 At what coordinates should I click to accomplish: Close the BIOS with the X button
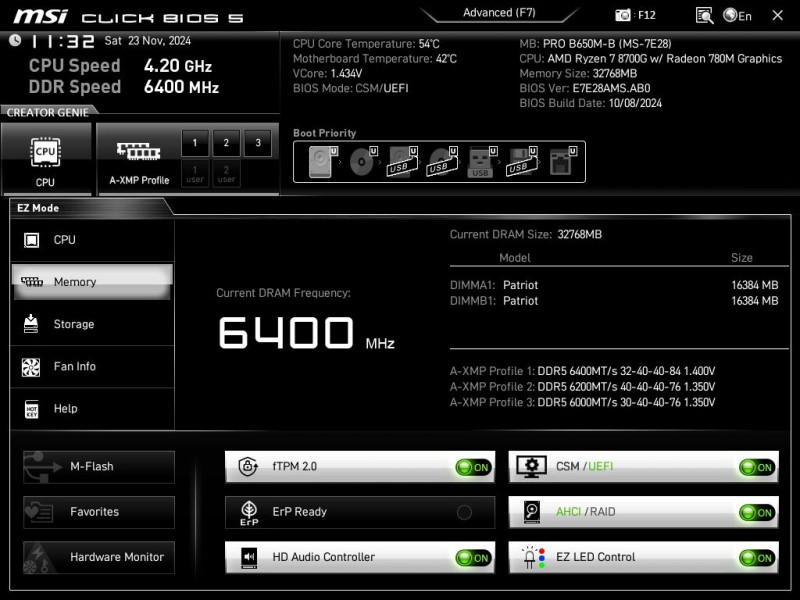(778, 15)
